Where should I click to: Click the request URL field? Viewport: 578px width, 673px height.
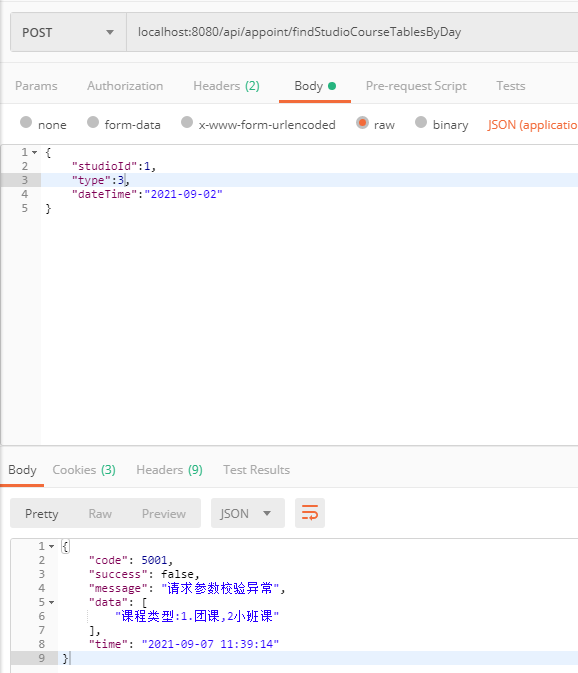(x=352, y=33)
